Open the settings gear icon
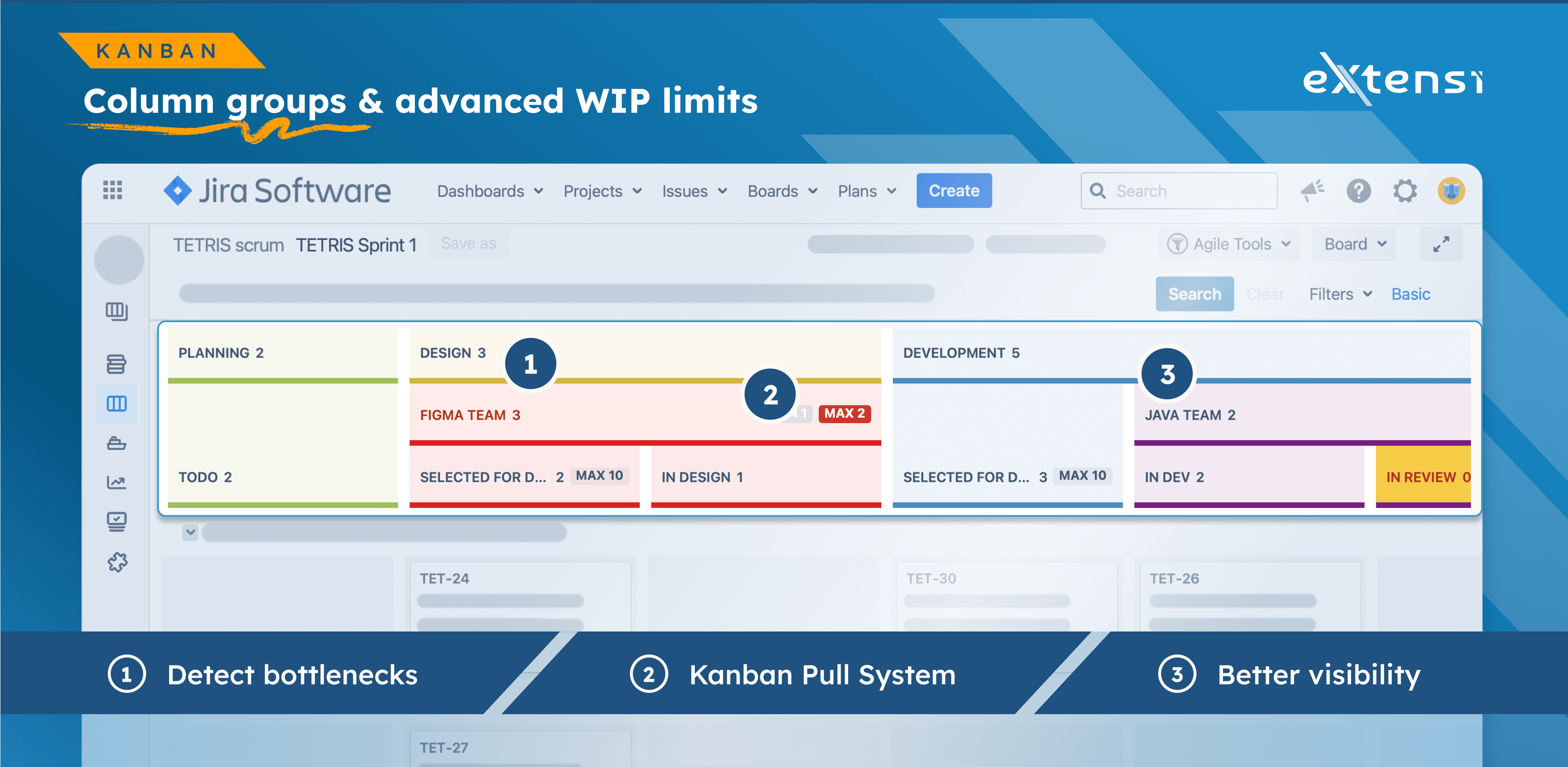This screenshot has width=1568, height=767. pos(1405,191)
